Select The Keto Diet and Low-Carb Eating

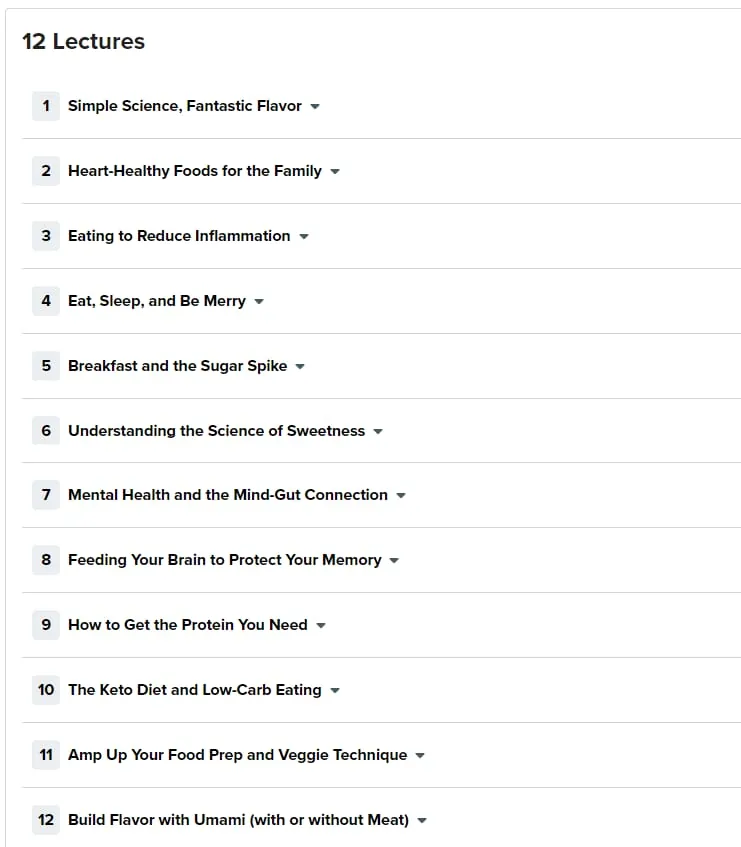(194, 690)
